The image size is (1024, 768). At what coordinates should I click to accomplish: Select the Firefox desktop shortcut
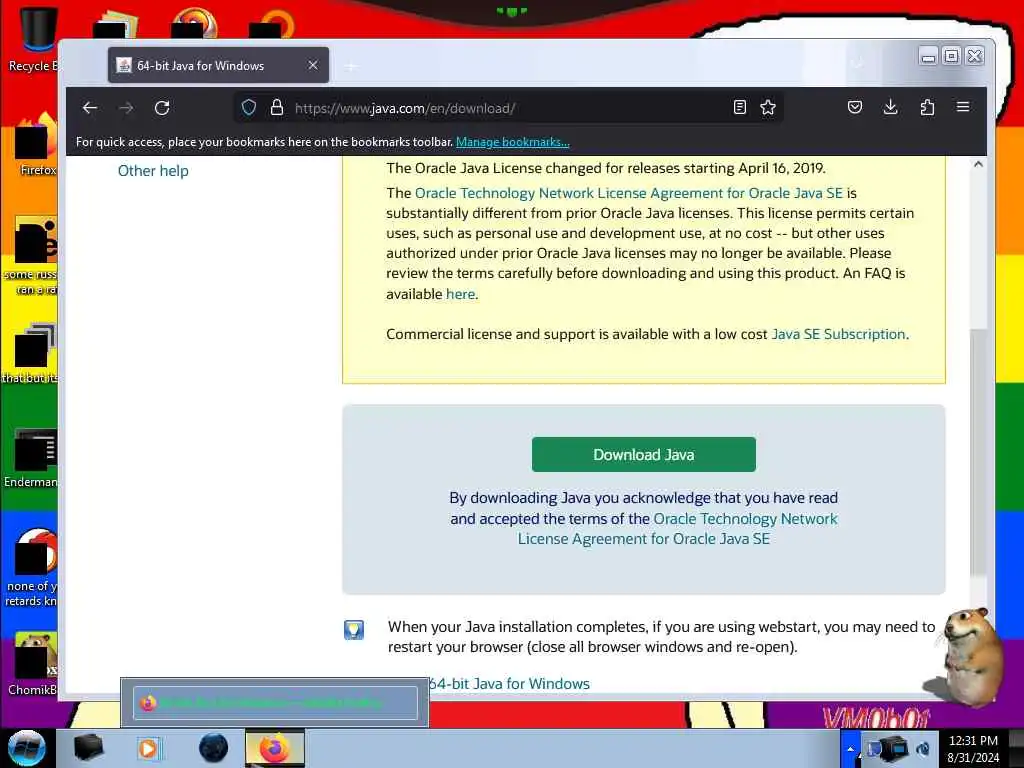coord(34,144)
